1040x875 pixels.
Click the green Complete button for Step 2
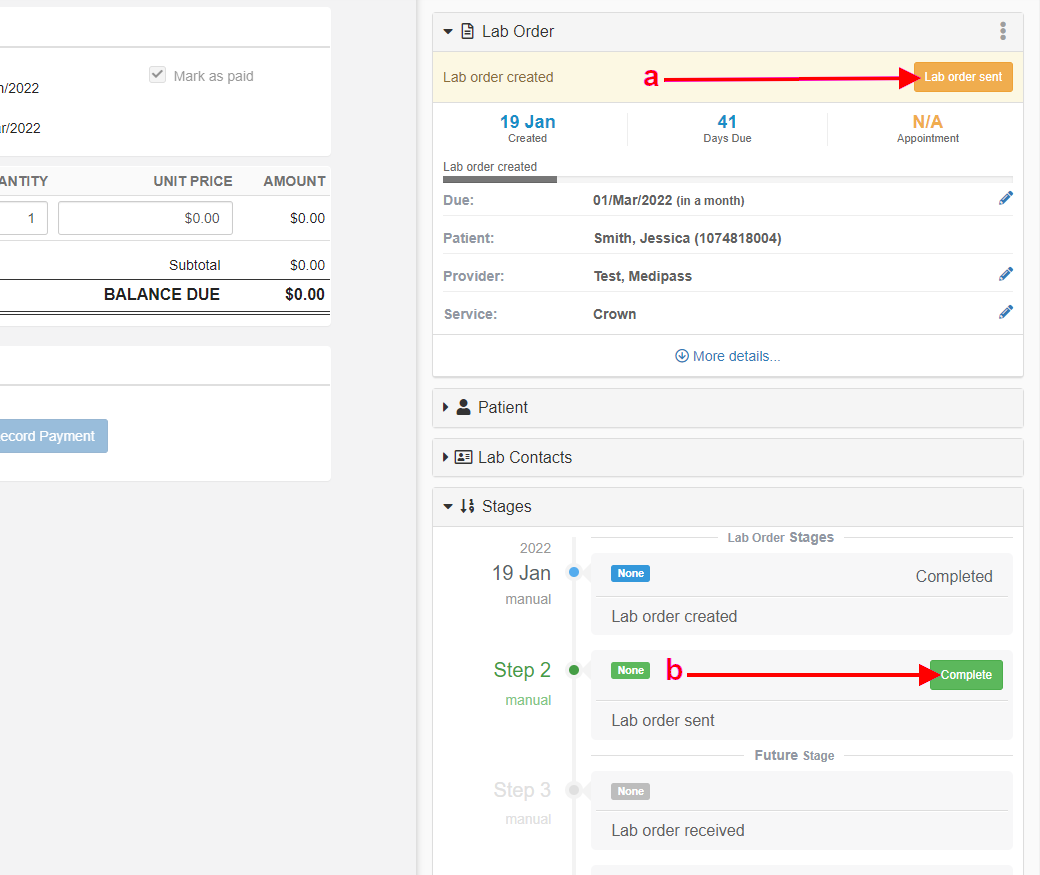tap(965, 675)
